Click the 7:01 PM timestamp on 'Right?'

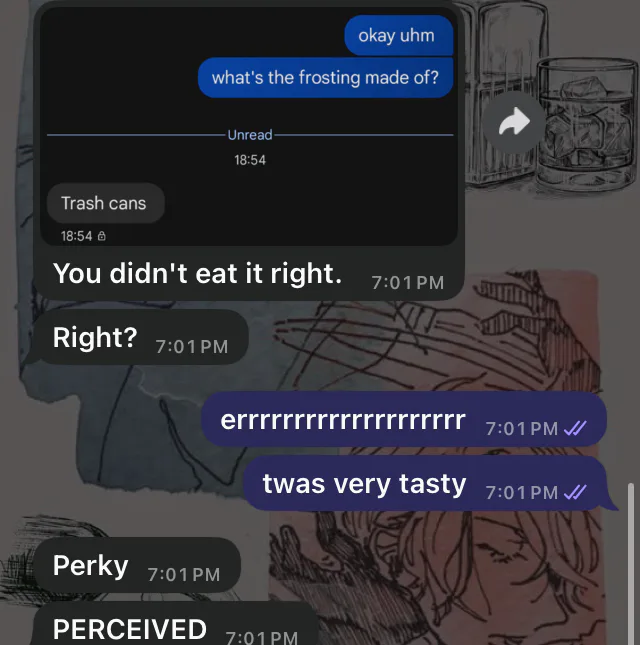click(192, 347)
